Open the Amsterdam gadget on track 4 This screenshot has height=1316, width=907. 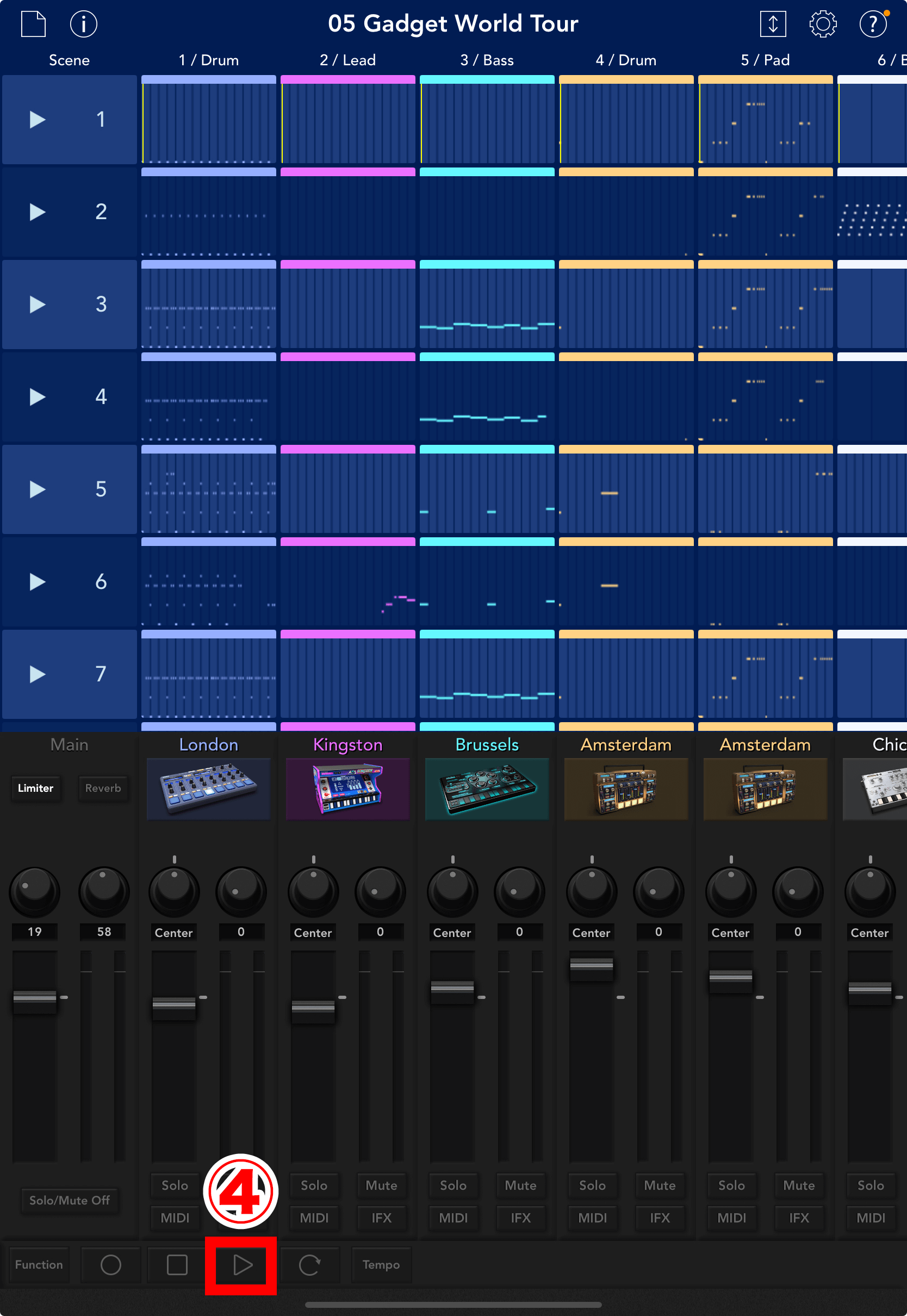626,789
